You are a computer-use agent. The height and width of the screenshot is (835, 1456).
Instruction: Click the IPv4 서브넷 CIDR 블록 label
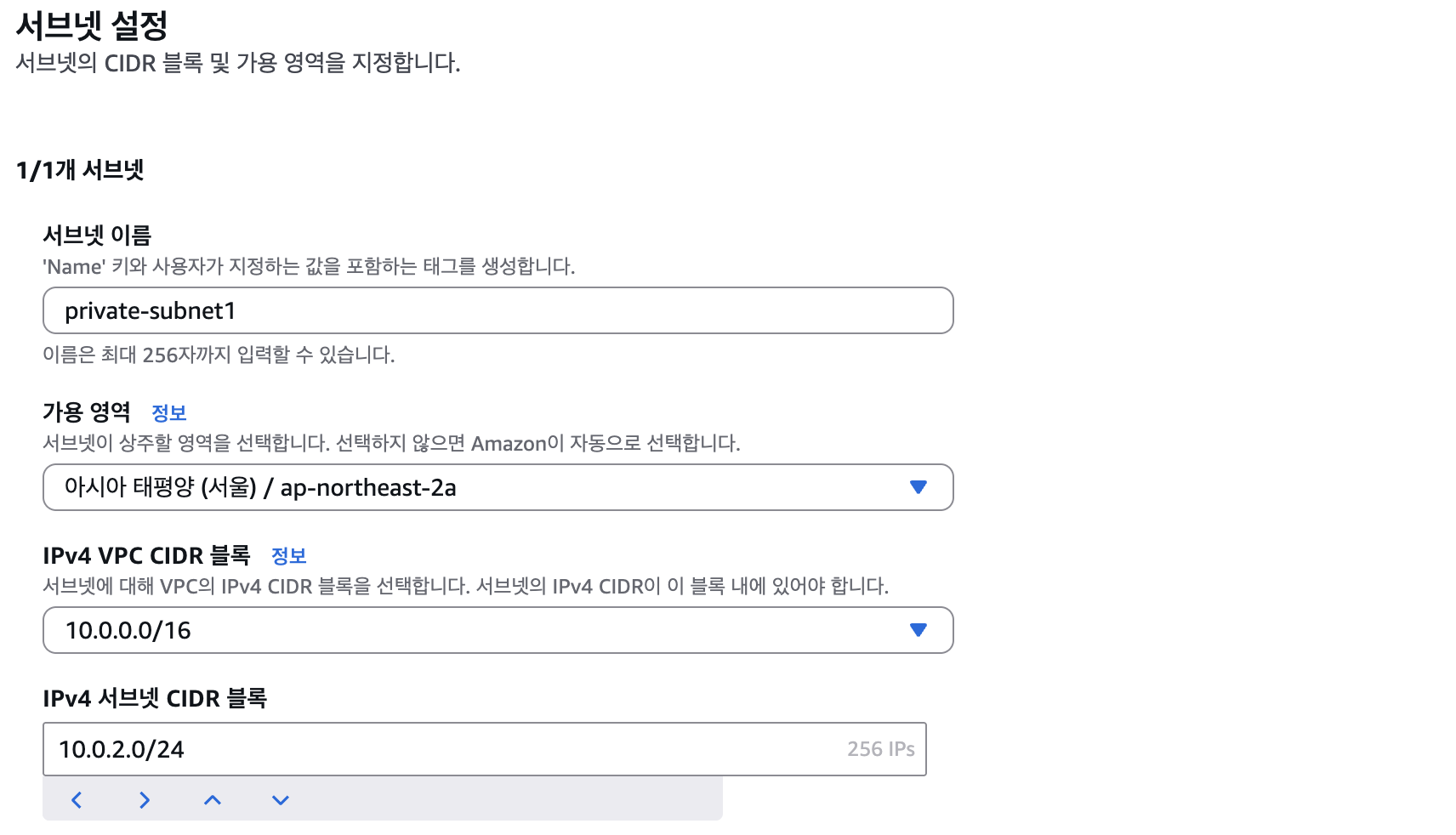(155, 698)
